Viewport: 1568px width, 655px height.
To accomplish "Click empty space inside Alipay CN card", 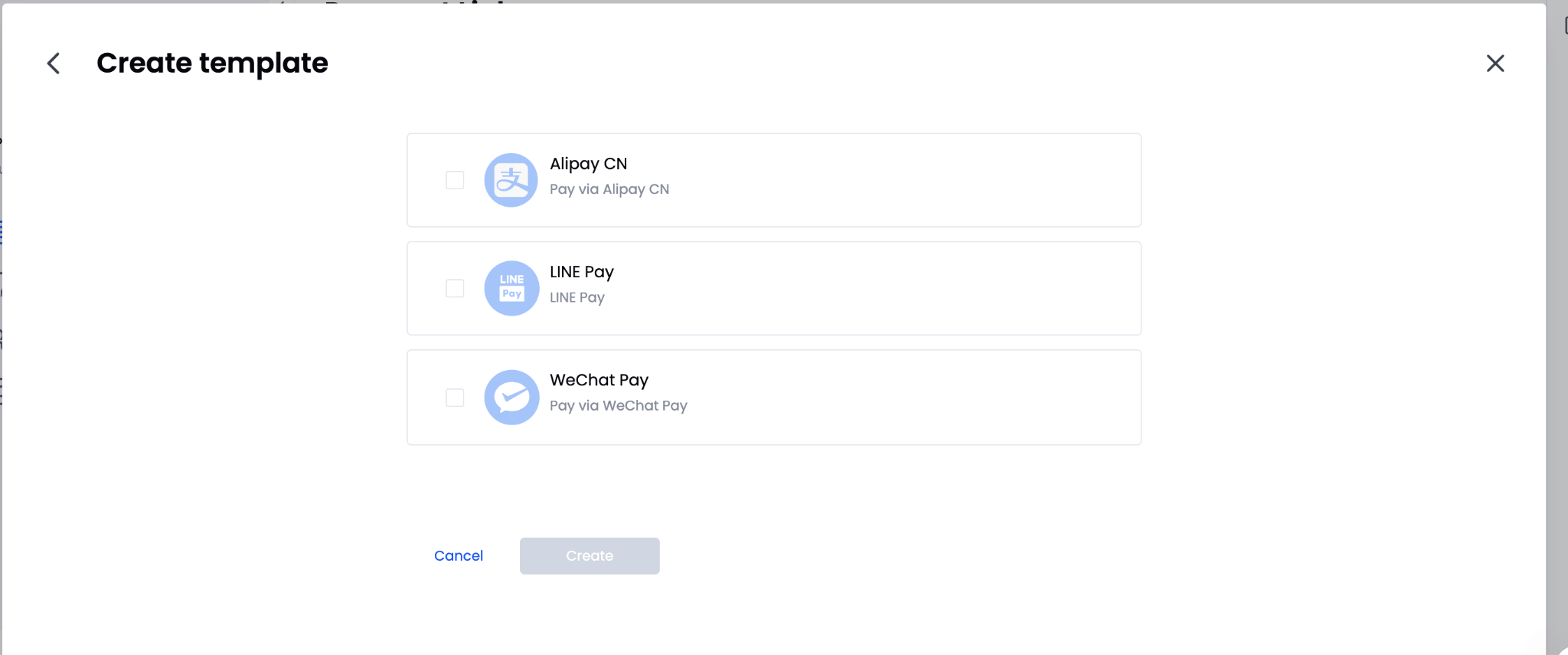I will tap(919, 180).
